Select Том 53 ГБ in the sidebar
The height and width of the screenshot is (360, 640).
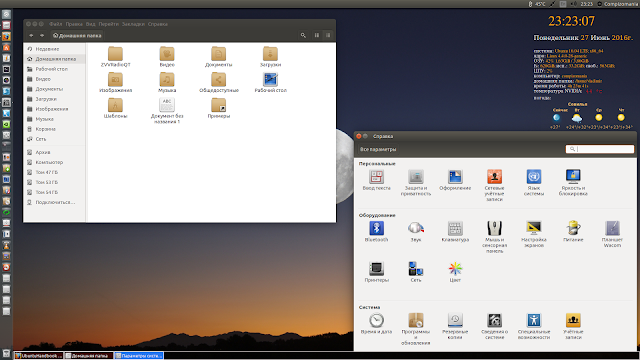(x=55, y=182)
